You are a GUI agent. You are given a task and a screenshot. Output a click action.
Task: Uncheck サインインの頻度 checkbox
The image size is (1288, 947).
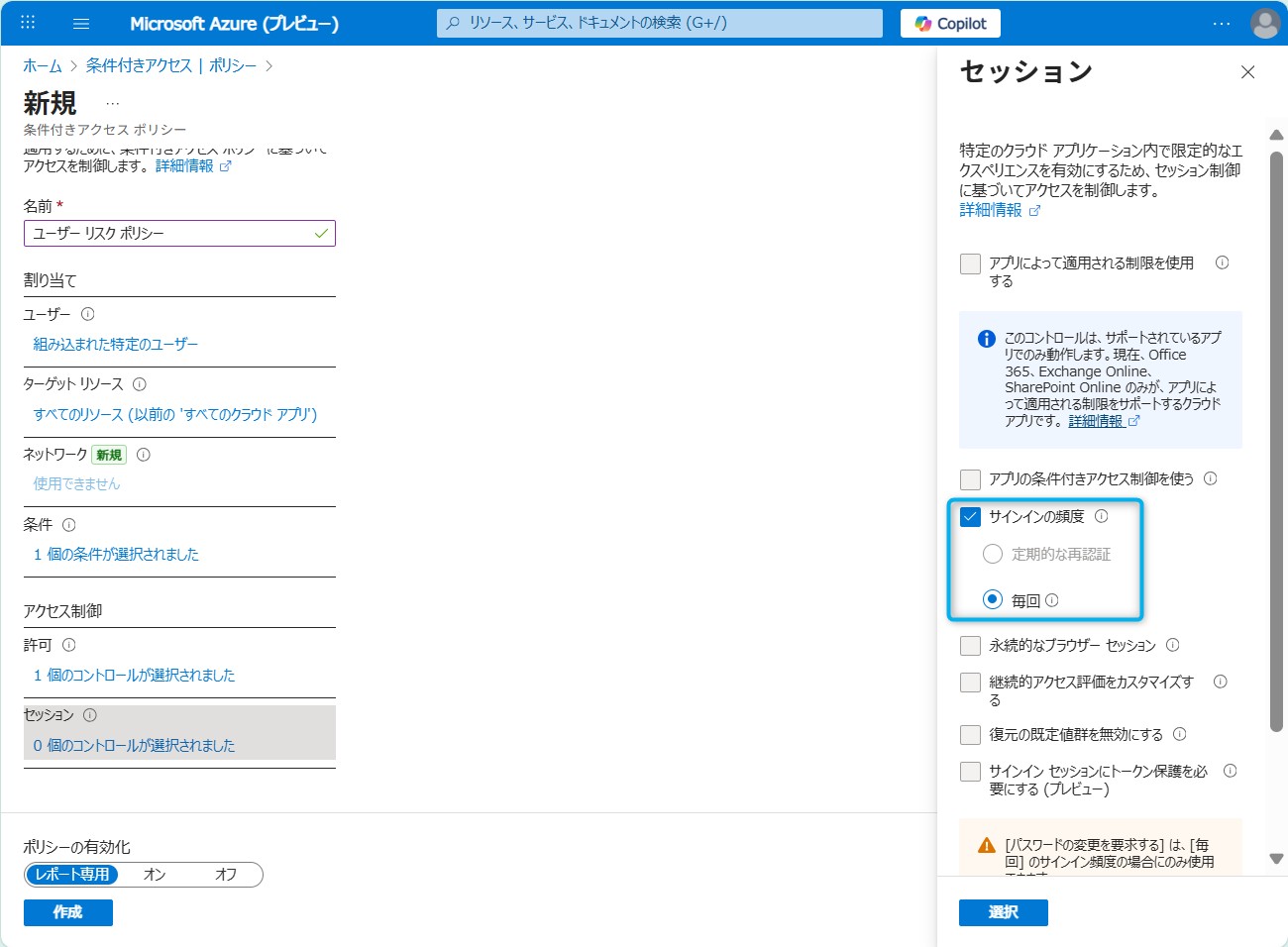(x=970, y=517)
